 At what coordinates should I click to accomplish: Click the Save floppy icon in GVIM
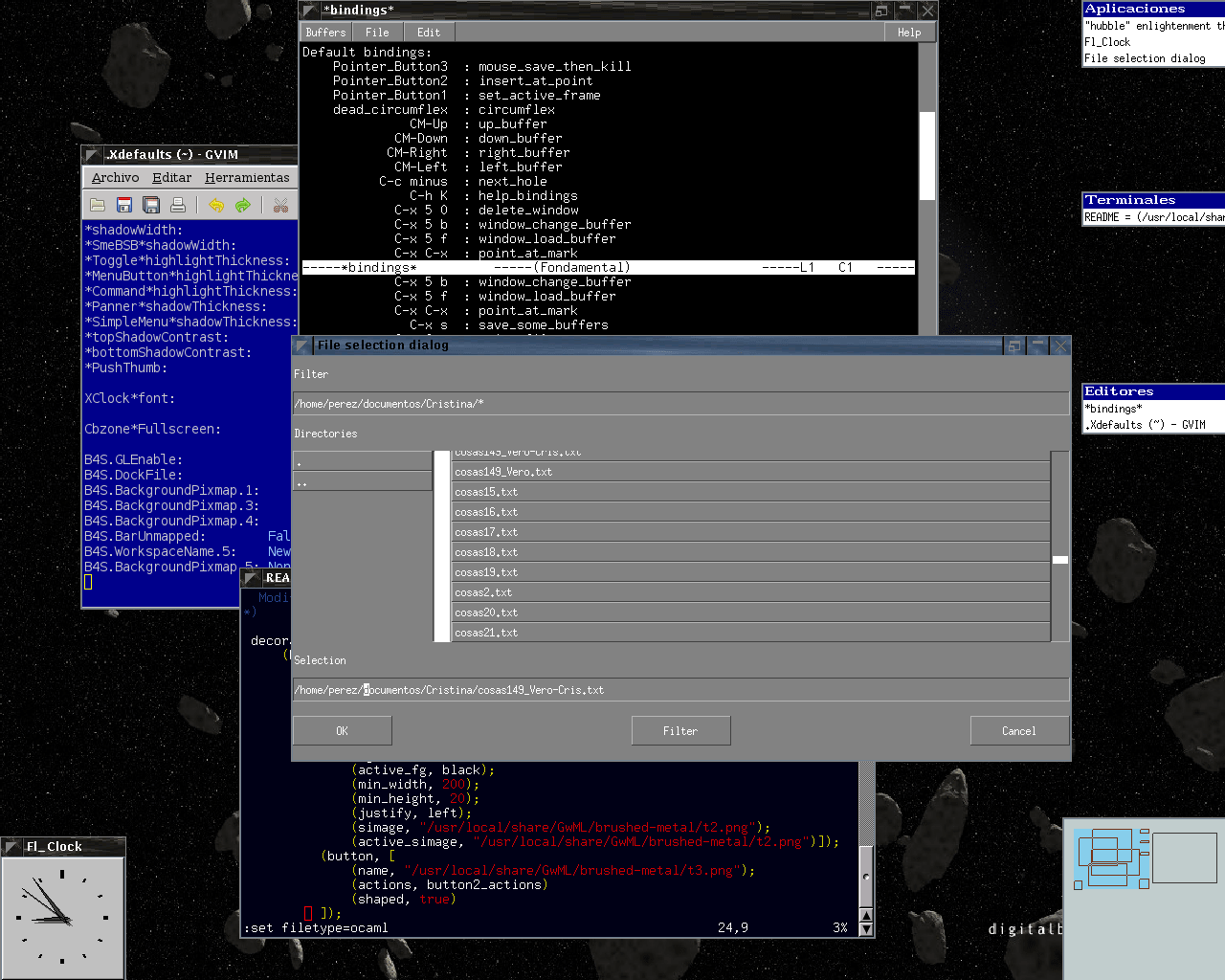(x=124, y=205)
